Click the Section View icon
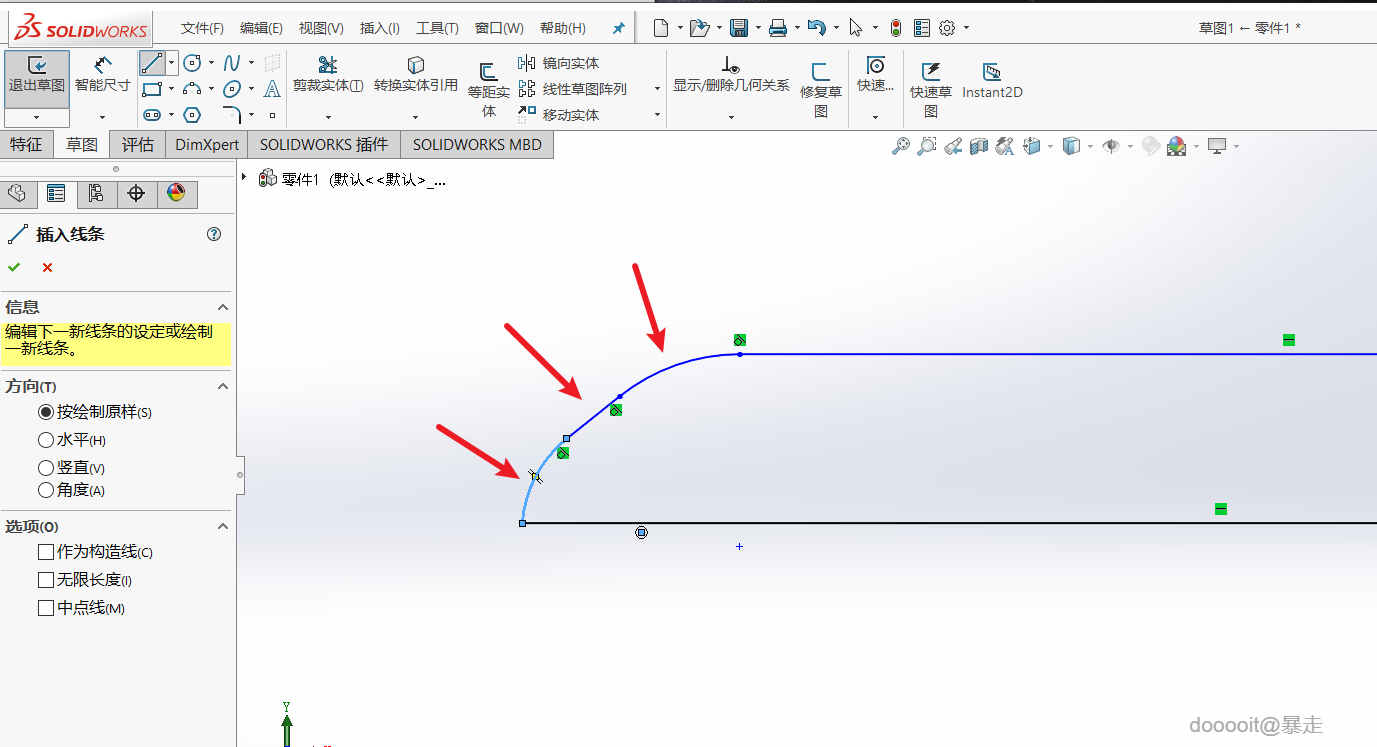Image resolution: width=1377 pixels, height=747 pixels. (x=979, y=146)
